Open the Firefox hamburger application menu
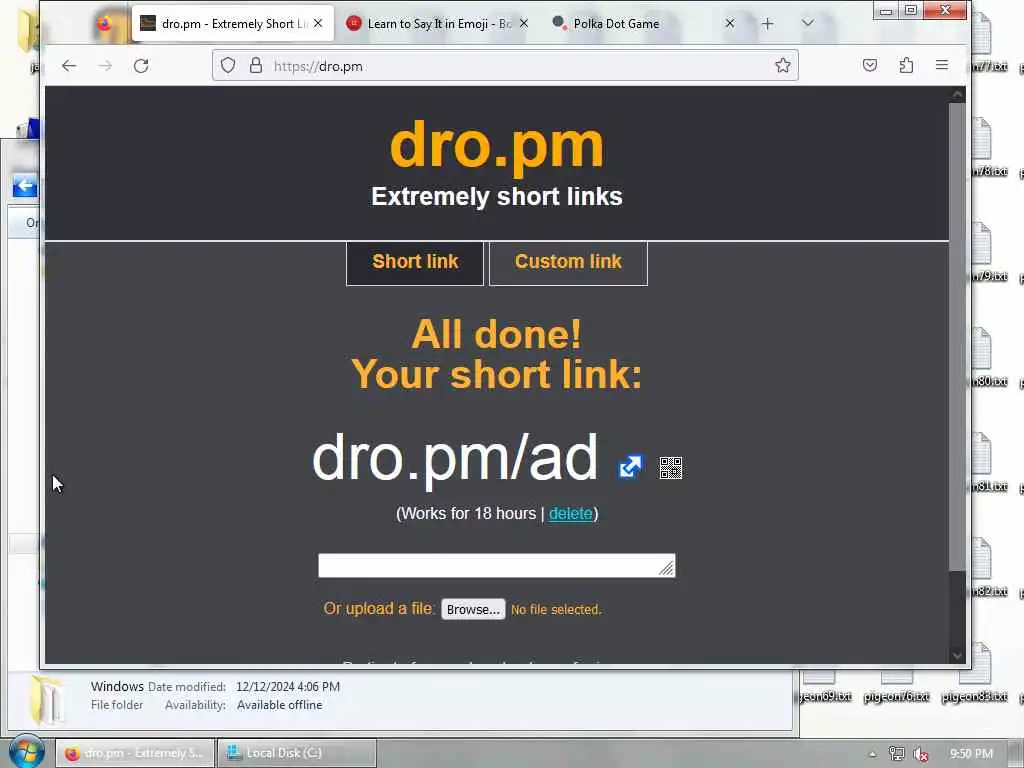The image size is (1024, 768). (x=942, y=65)
